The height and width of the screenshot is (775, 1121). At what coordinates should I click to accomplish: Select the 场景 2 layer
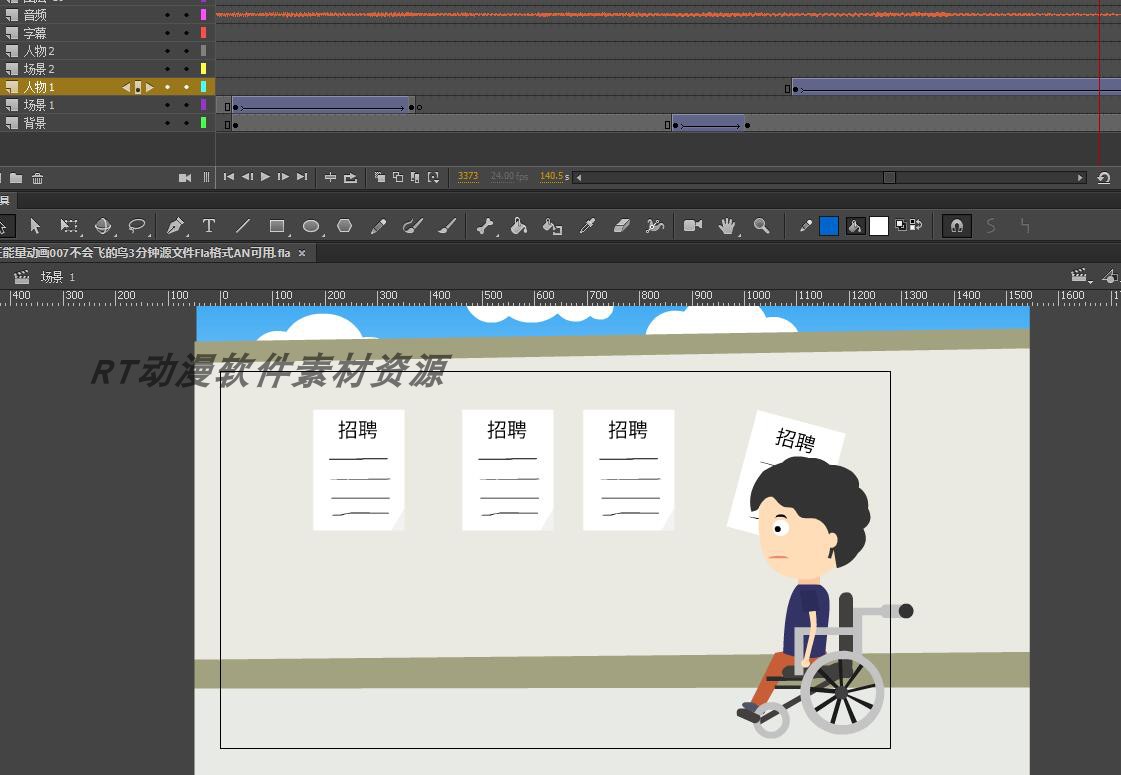coord(107,69)
